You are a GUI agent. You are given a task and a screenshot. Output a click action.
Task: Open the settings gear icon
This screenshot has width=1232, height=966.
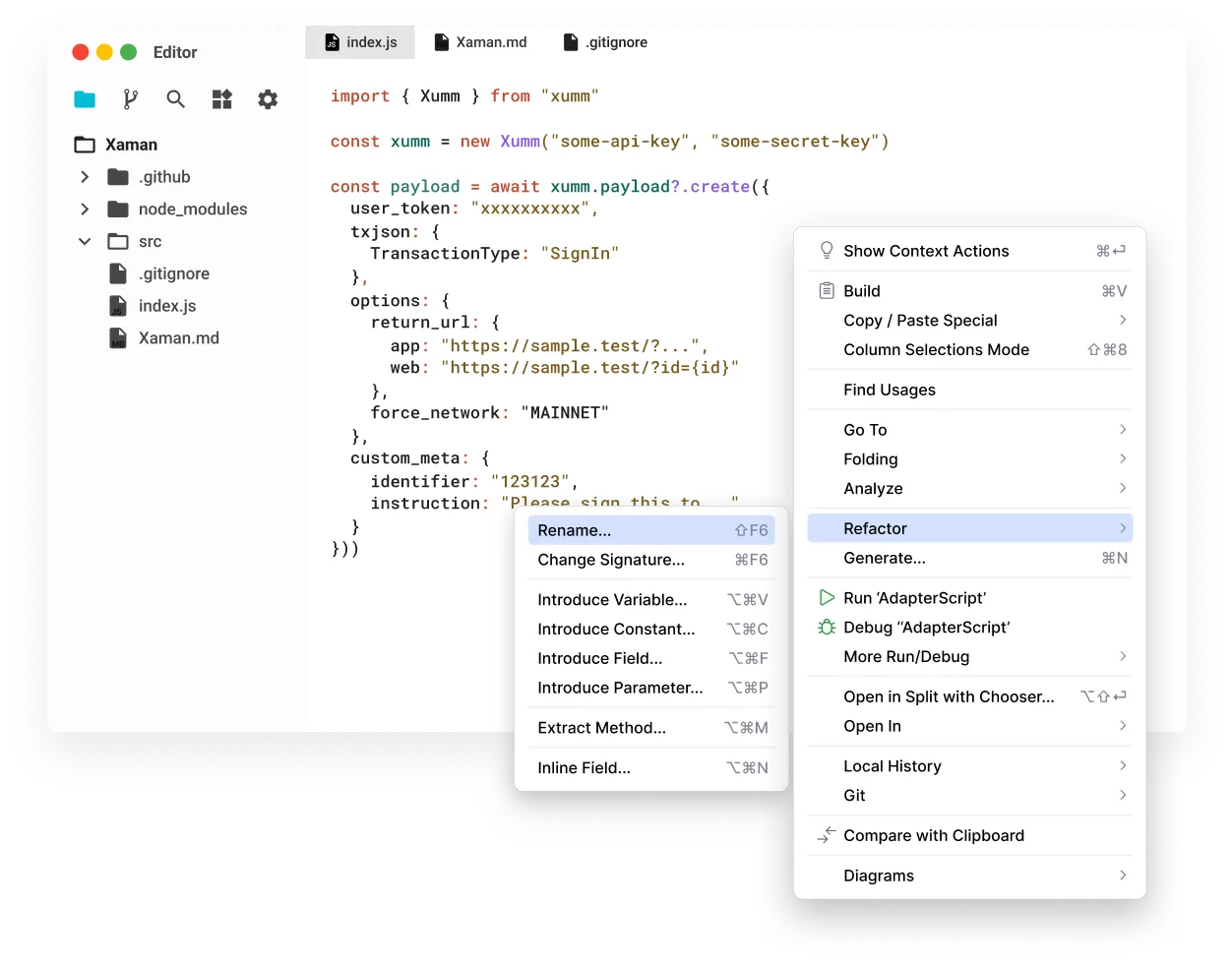[268, 99]
